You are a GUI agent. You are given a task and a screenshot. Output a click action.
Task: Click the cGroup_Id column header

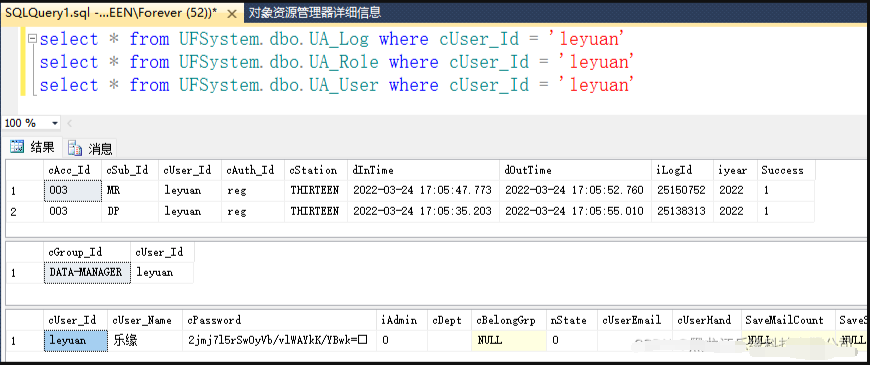[x=87, y=252]
